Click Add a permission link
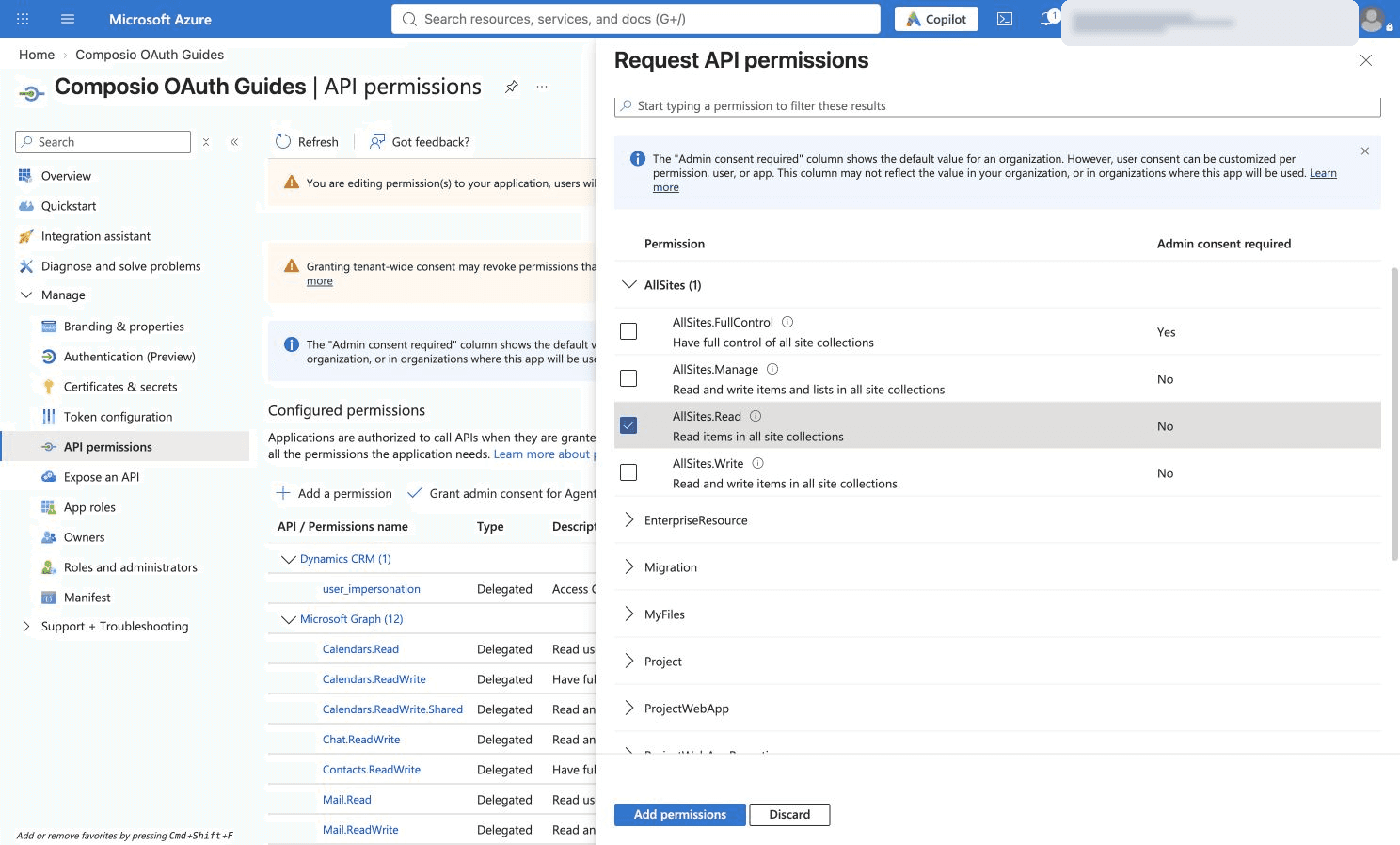 pos(334,493)
